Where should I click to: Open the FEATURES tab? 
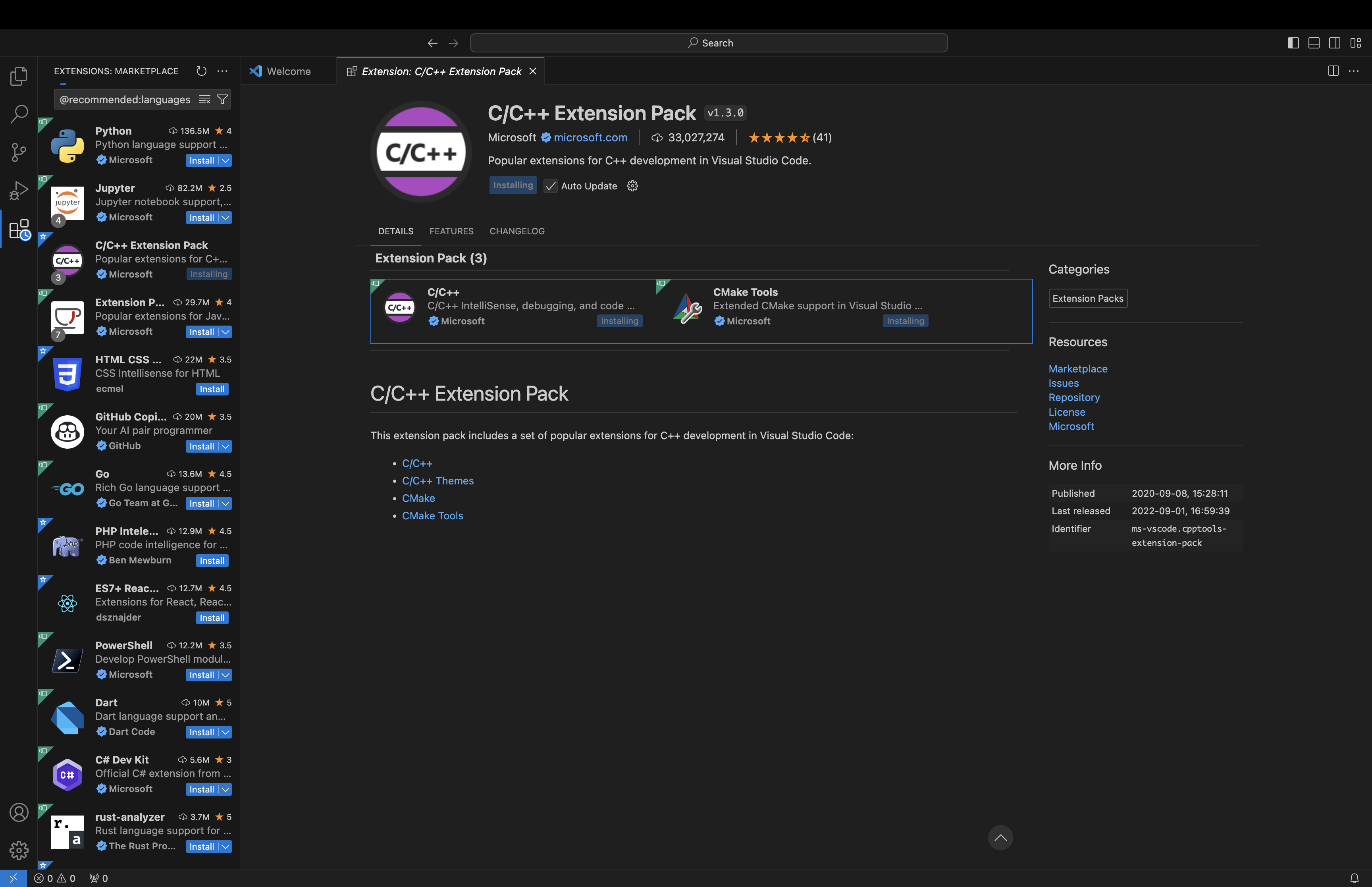pyautogui.click(x=451, y=231)
